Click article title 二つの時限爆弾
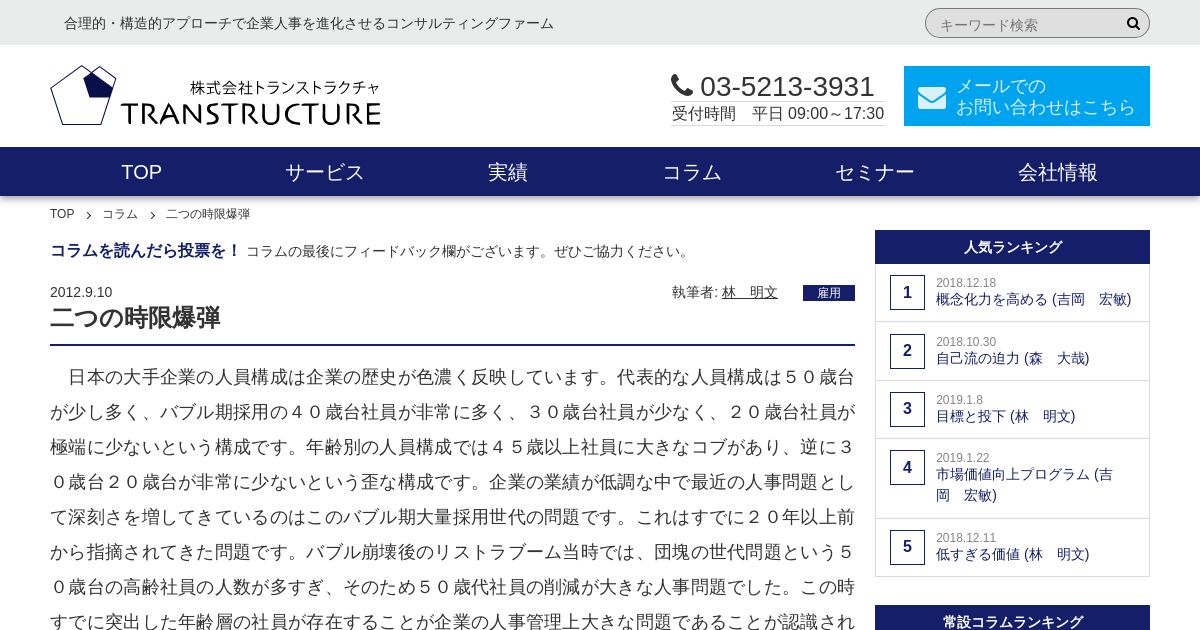Screen dimensions: 1200x630 [x=135, y=318]
